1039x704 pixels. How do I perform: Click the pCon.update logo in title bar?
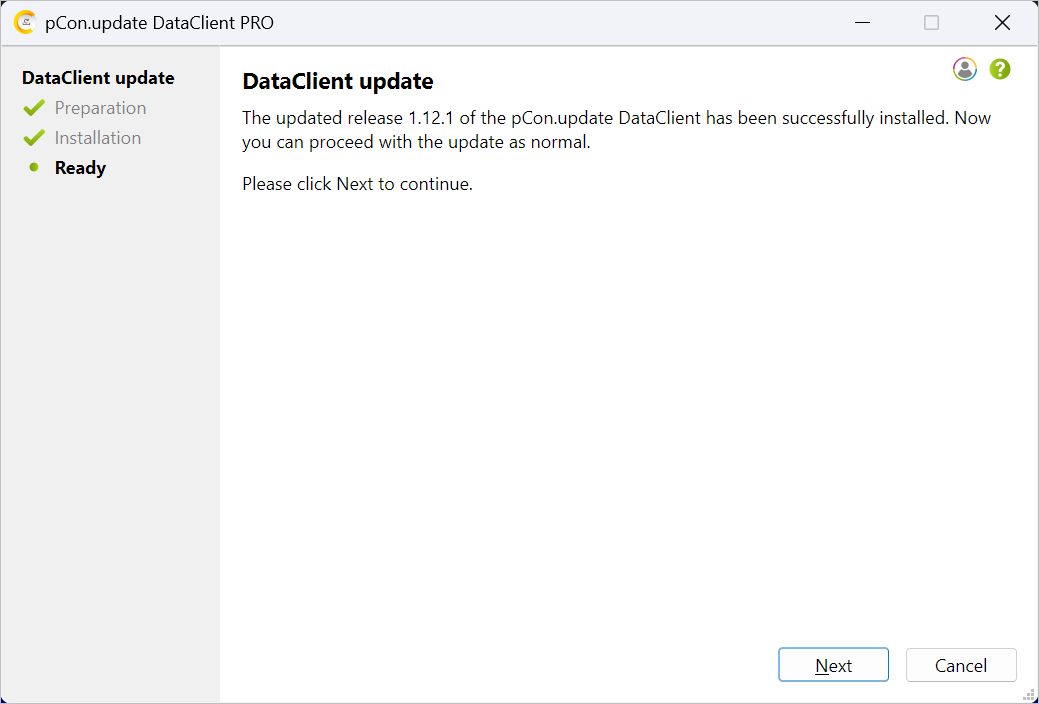25,23
